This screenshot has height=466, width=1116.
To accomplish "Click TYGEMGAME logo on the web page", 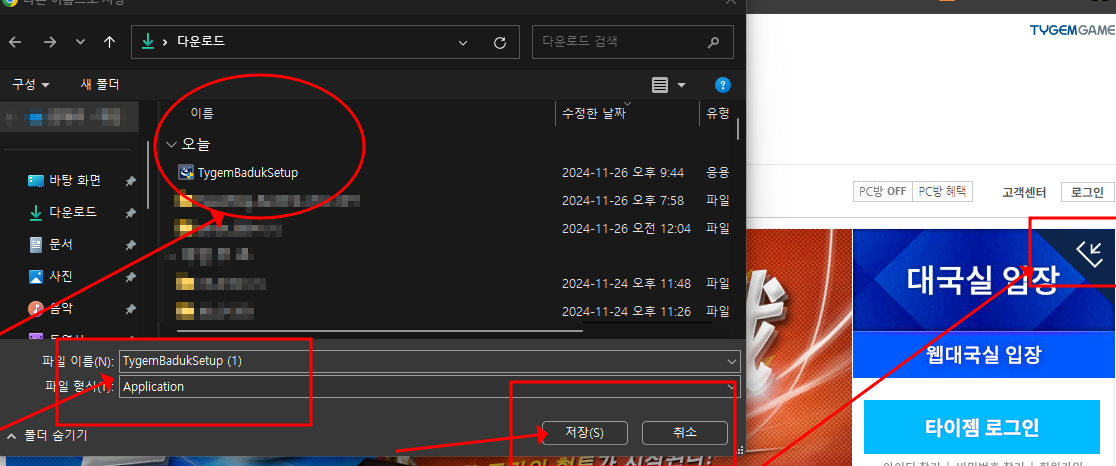I will point(1072,30).
